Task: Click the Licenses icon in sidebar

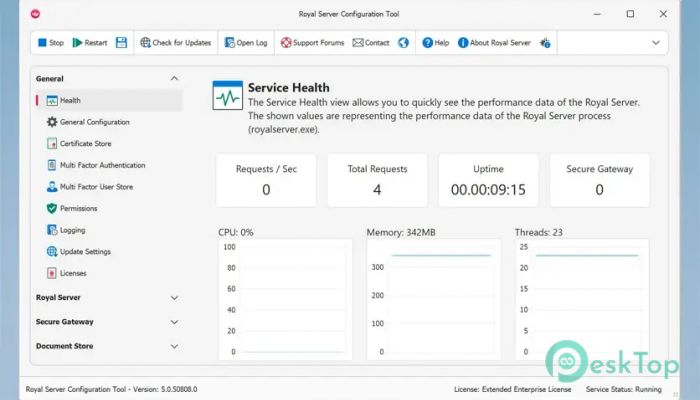Action: [x=52, y=273]
